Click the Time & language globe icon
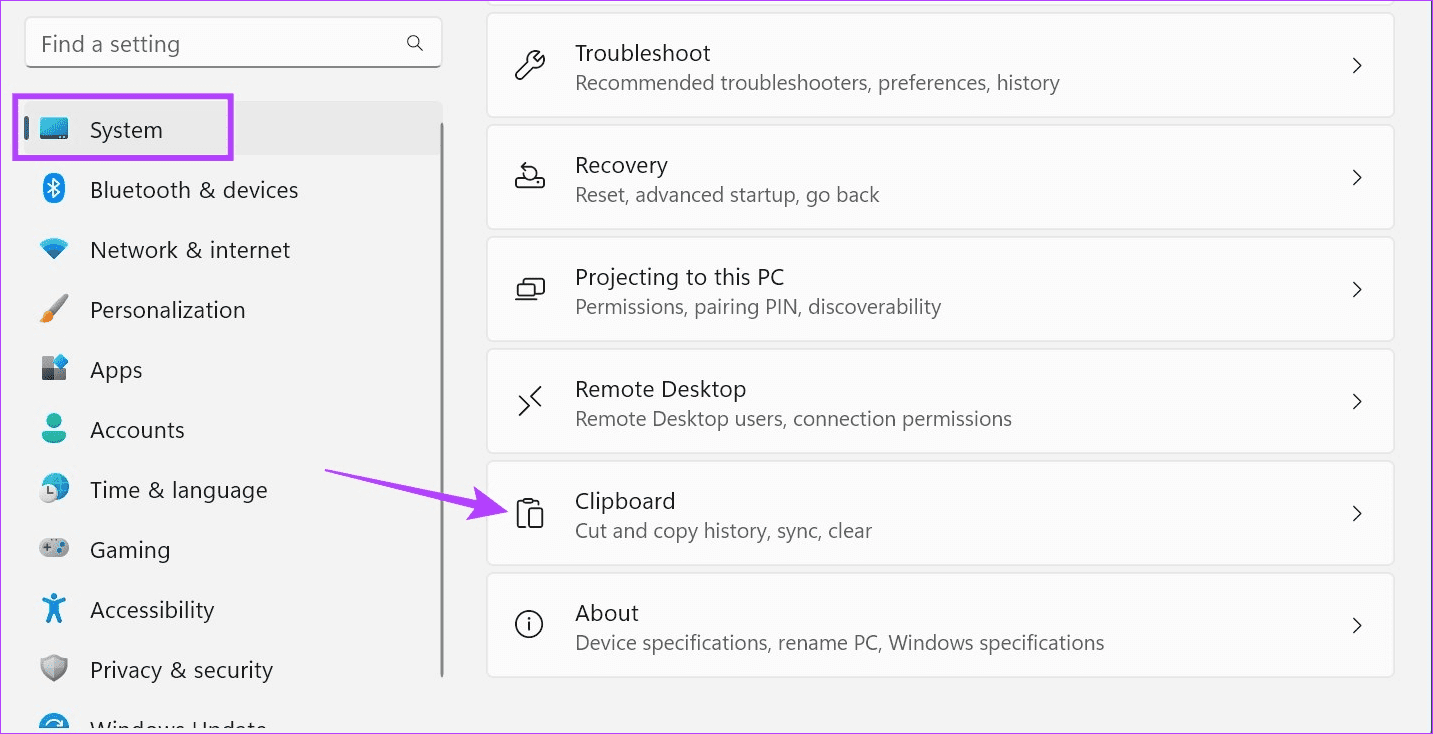The image size is (1433, 734). point(54,489)
